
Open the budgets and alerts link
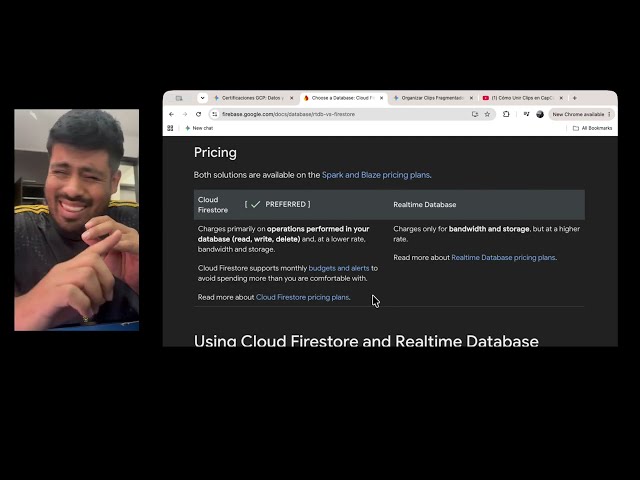click(x=339, y=268)
